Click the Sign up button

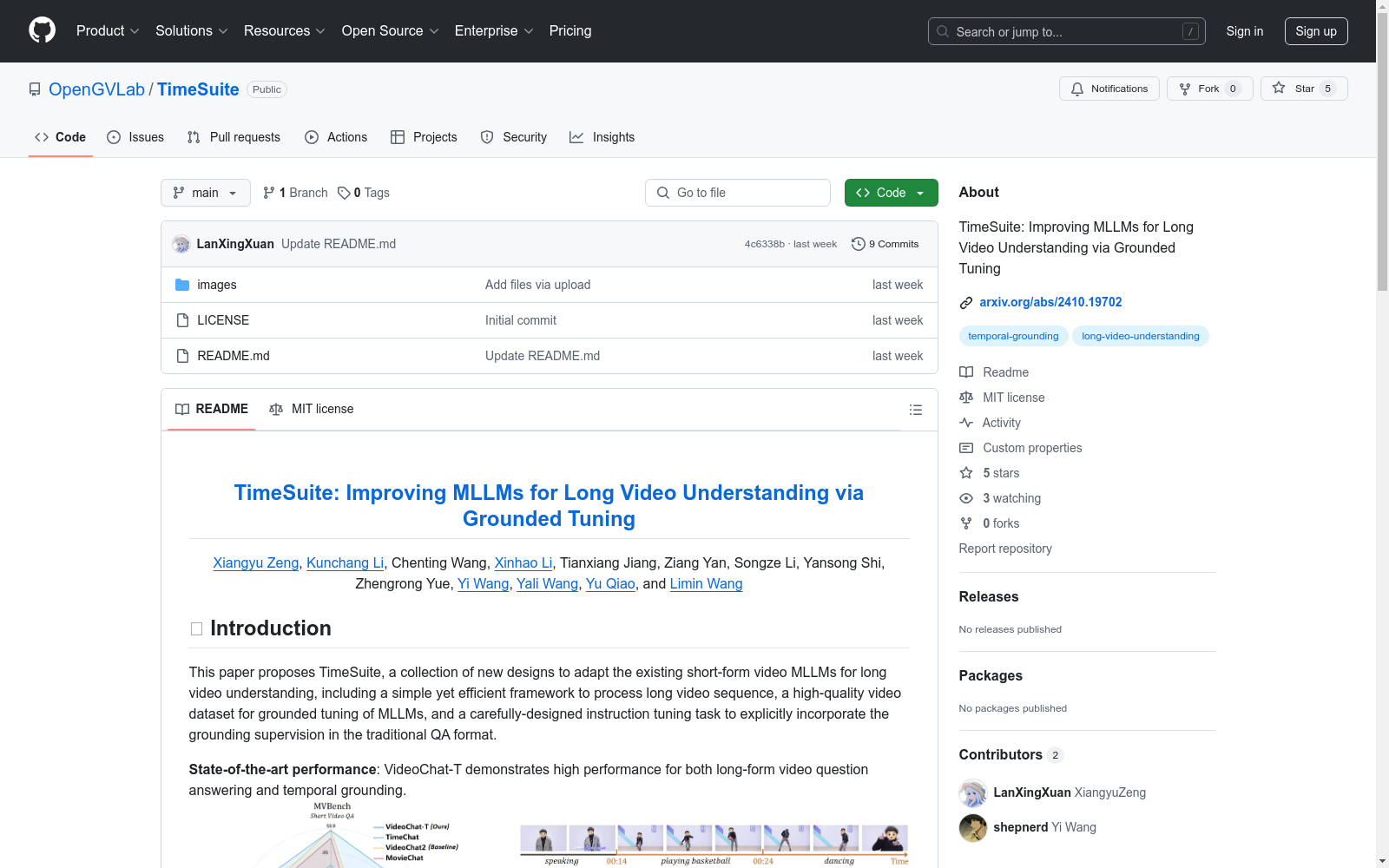[x=1316, y=31]
